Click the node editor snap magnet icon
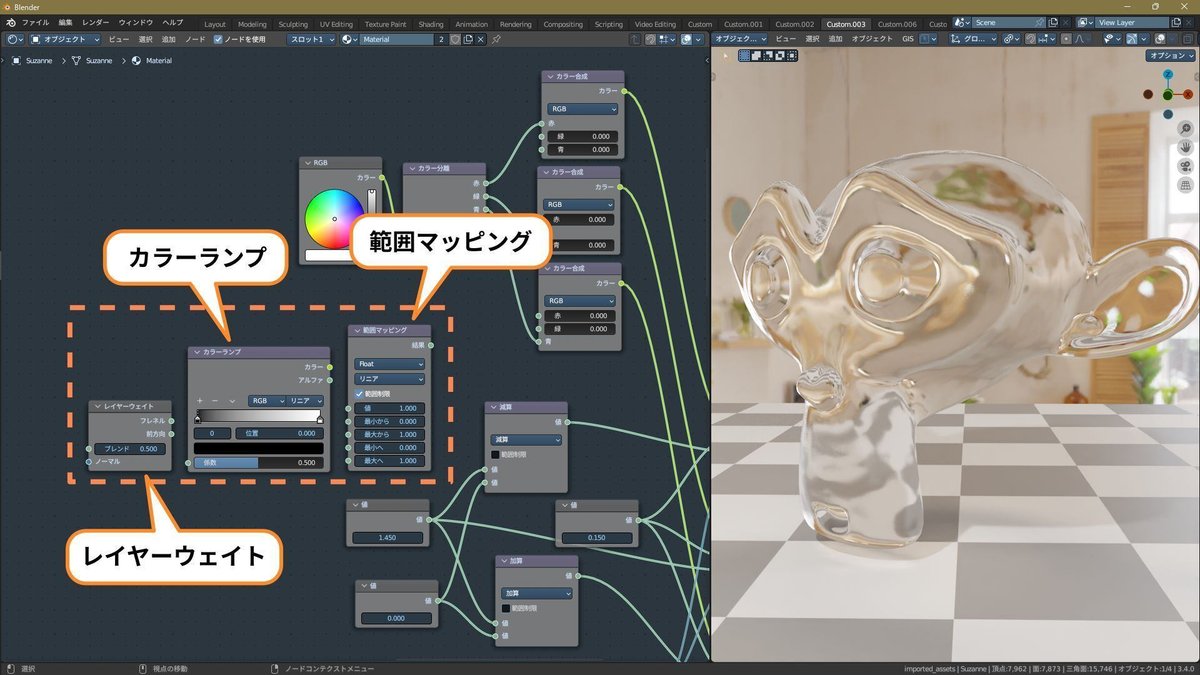1200x675 pixels. click(x=651, y=39)
